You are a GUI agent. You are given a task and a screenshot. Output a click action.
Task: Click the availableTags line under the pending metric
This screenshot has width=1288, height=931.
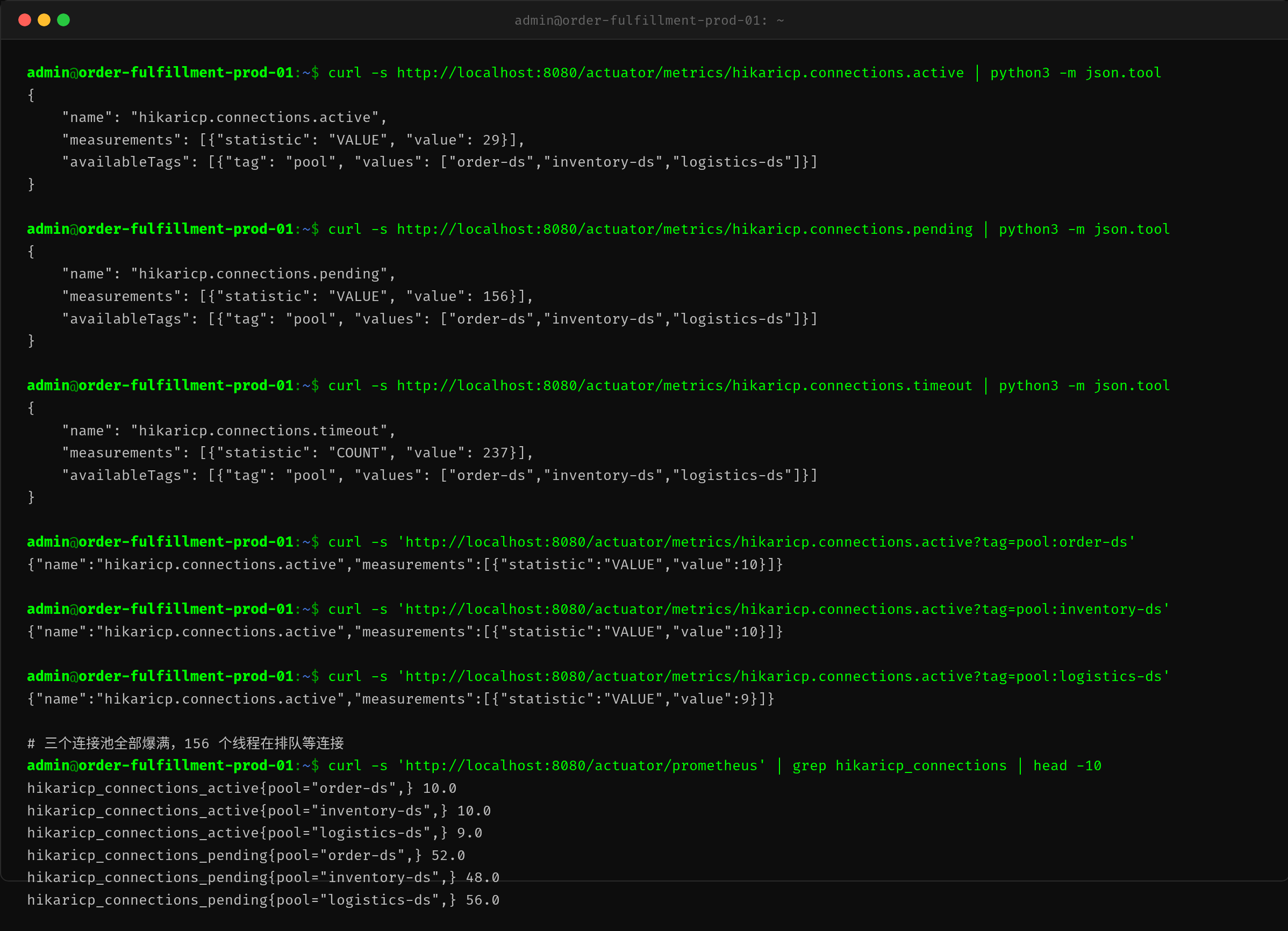[x=440, y=319]
